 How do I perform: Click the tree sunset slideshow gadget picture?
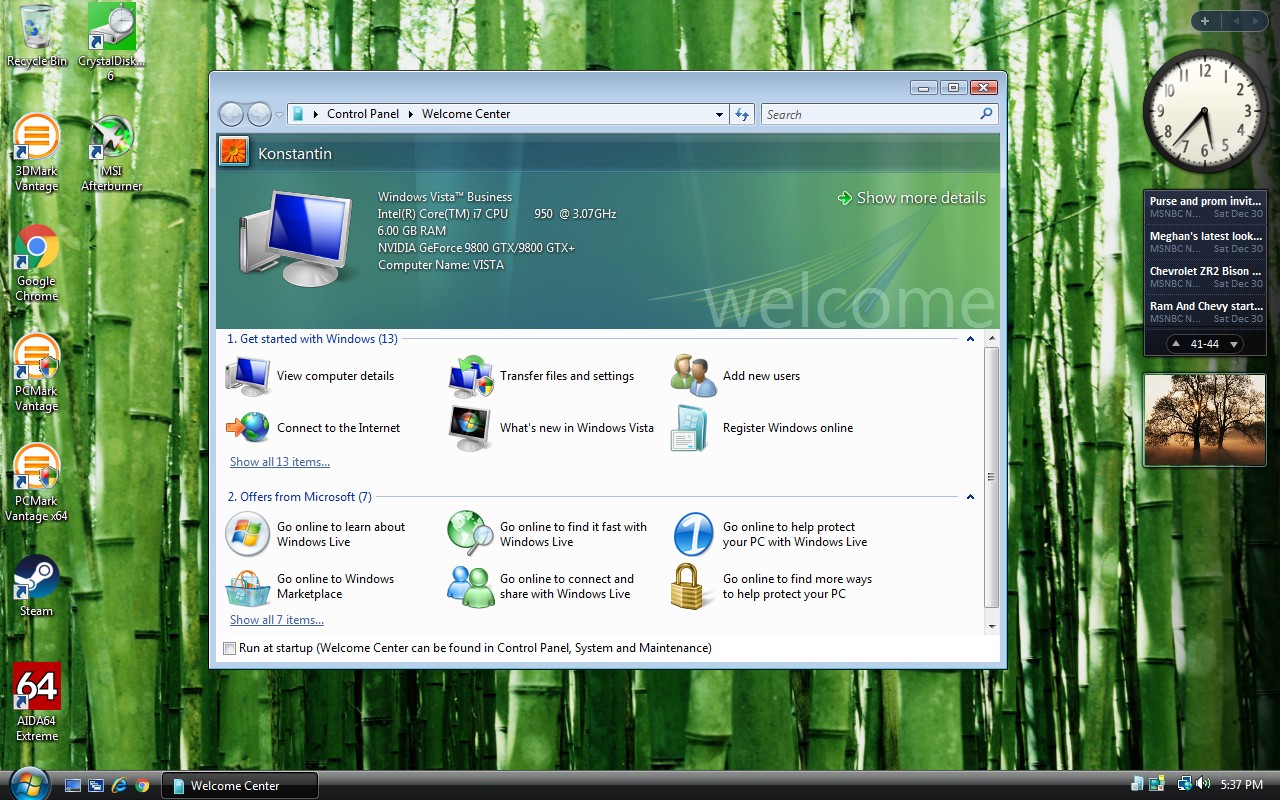(x=1205, y=420)
